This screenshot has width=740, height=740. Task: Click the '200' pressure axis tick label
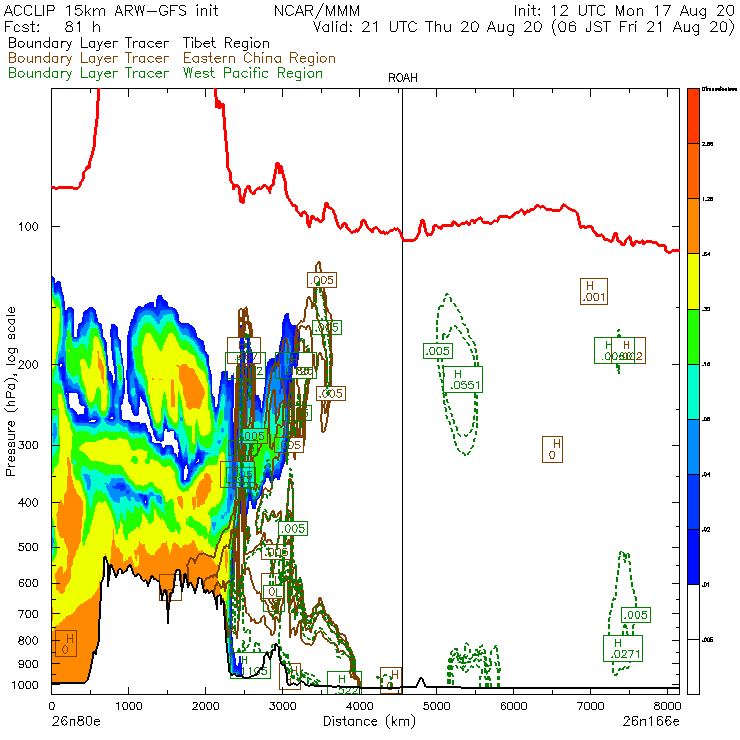tap(28, 364)
